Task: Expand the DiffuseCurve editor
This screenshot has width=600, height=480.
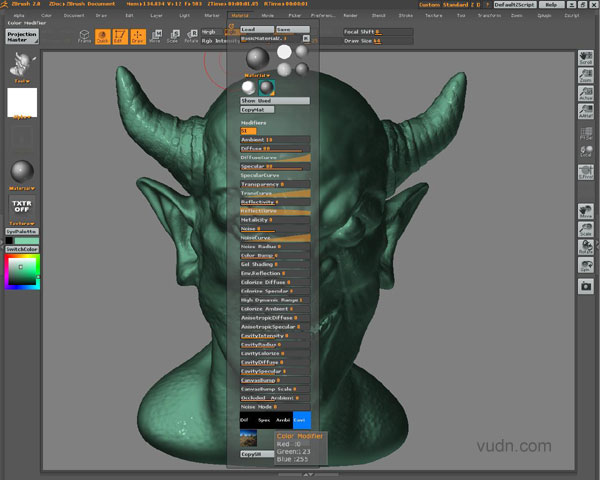Action: [x=275, y=157]
